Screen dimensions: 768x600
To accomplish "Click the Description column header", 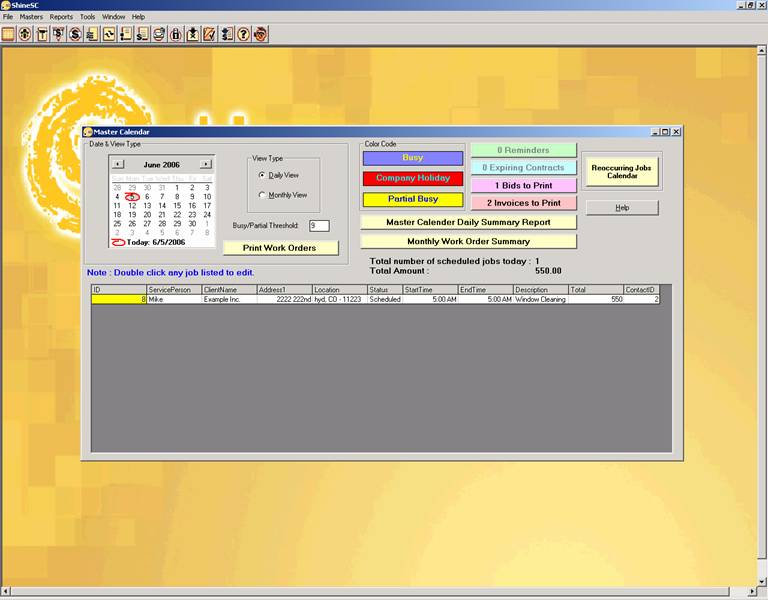I will point(541,289).
